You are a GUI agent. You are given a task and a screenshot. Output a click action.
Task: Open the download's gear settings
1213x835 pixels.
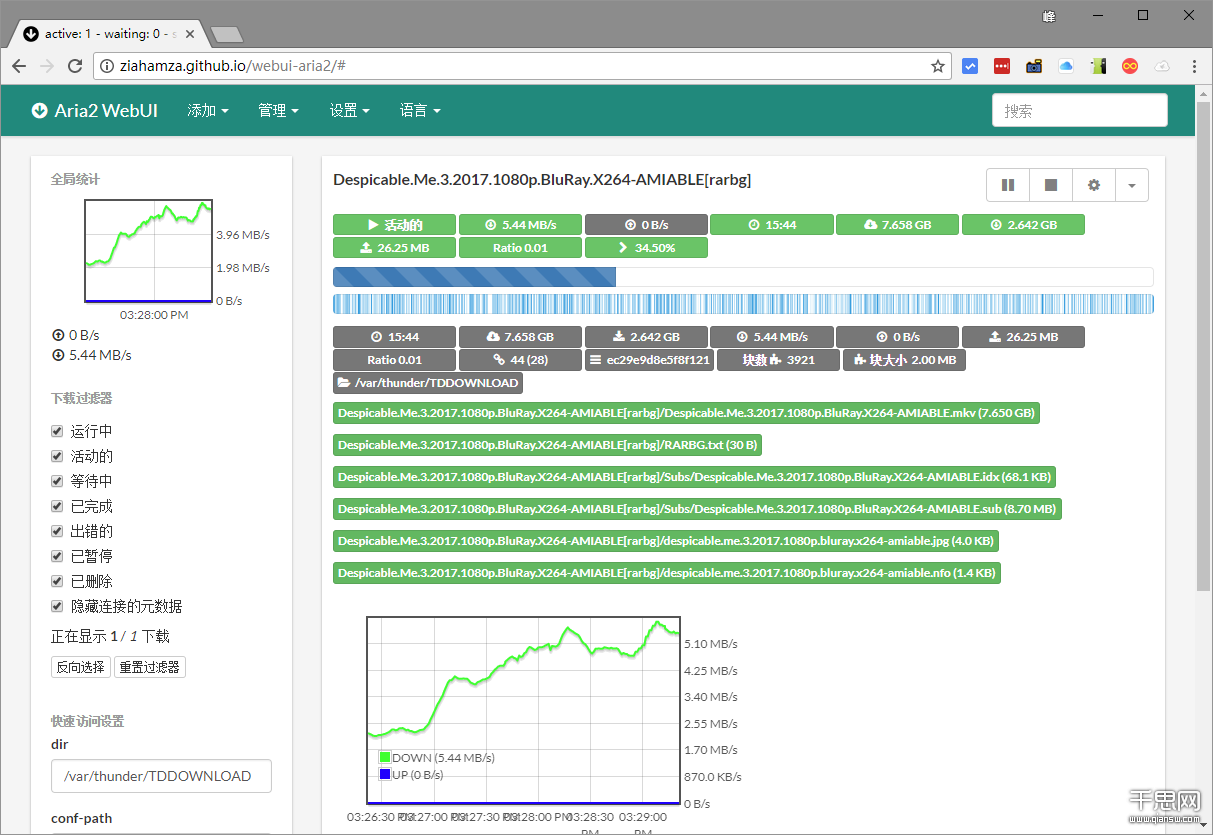(x=1094, y=185)
